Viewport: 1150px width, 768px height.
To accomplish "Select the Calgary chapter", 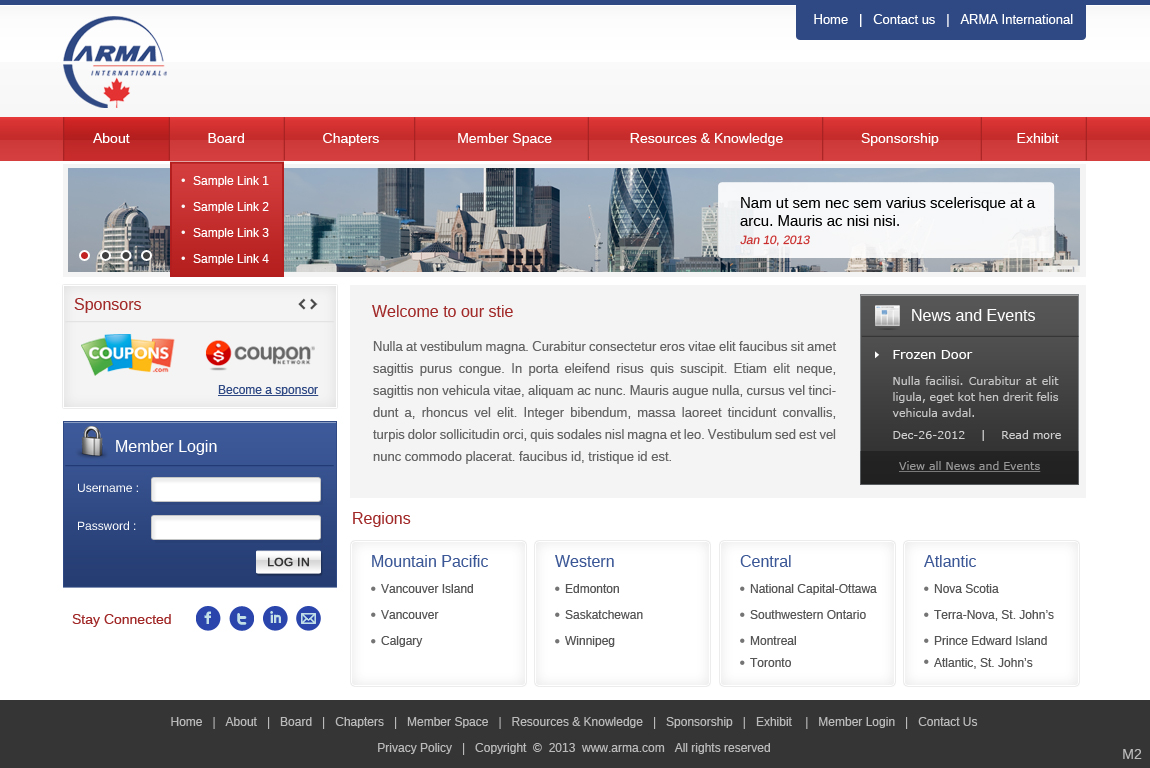I will click(x=401, y=641).
